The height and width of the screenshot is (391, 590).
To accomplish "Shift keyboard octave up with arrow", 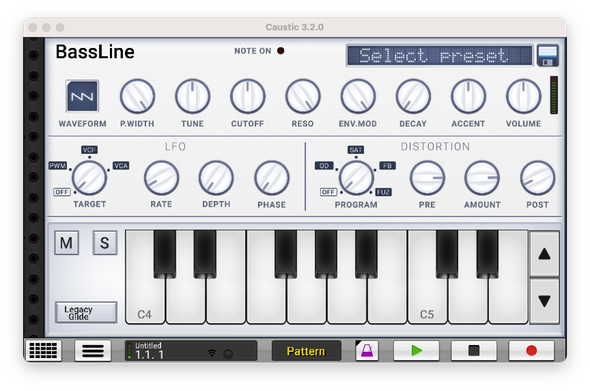I will [544, 254].
